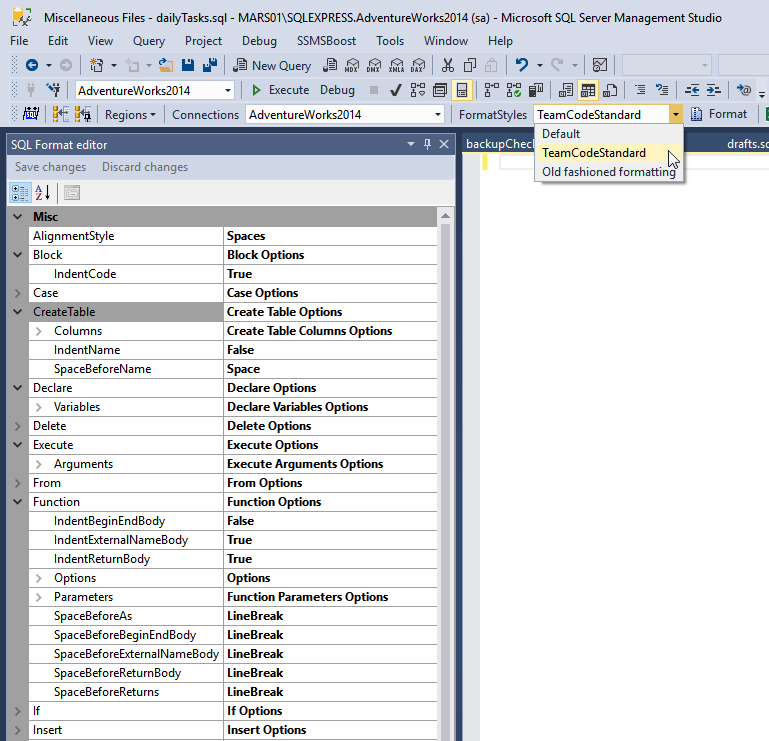
Task: Open the File menu
Action: 19,41
